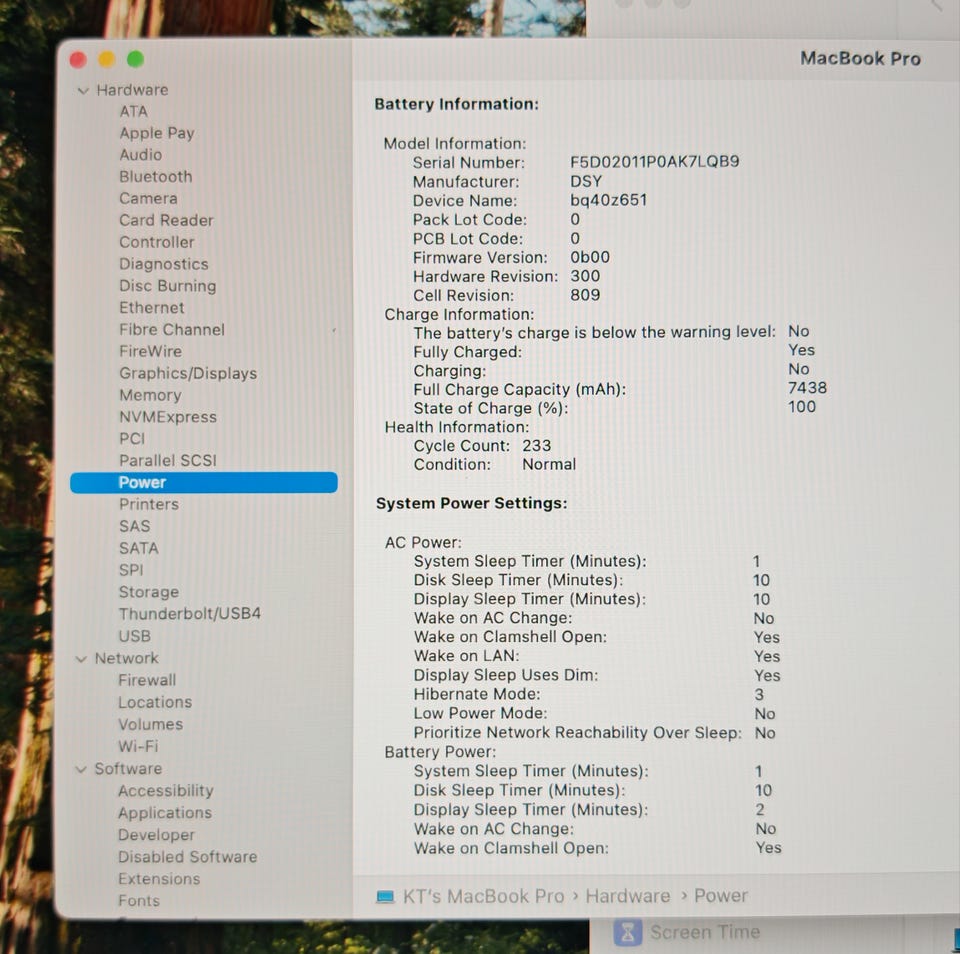The width and height of the screenshot is (960, 954).
Task: Click KT's MacBook Pro in path bar
Action: coord(484,896)
